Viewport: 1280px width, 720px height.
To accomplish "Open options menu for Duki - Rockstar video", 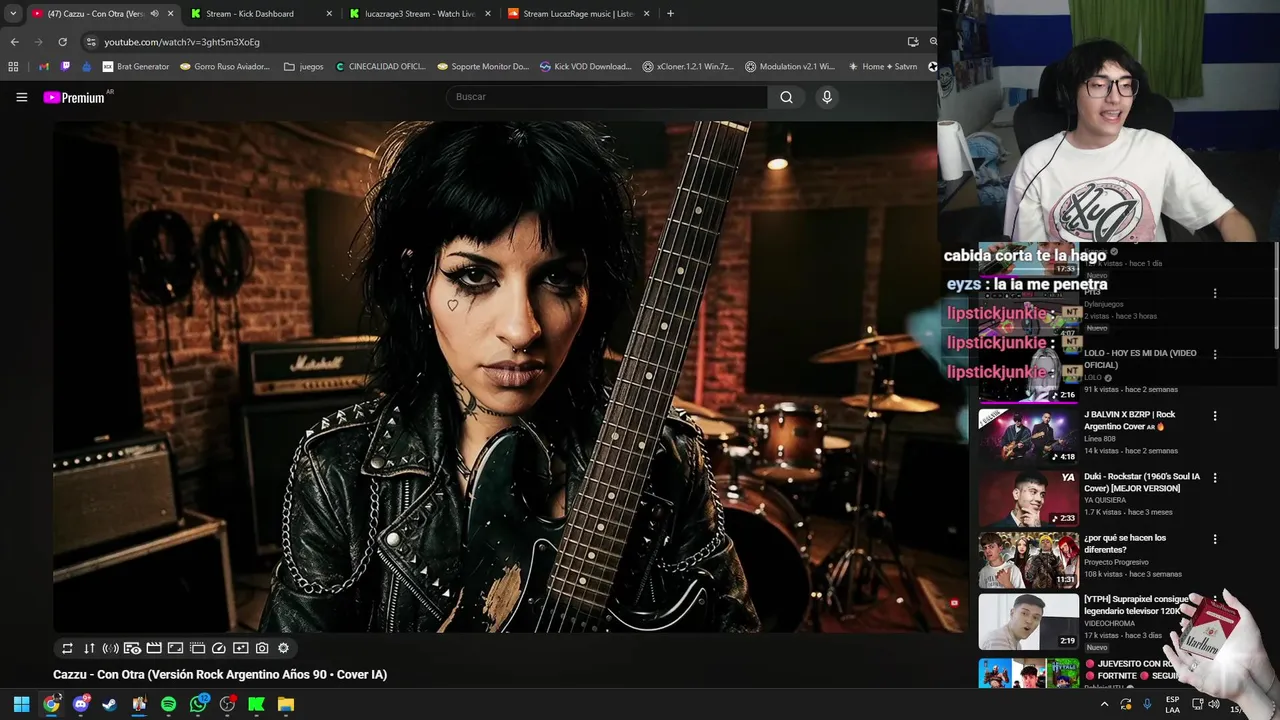I will point(1215,478).
